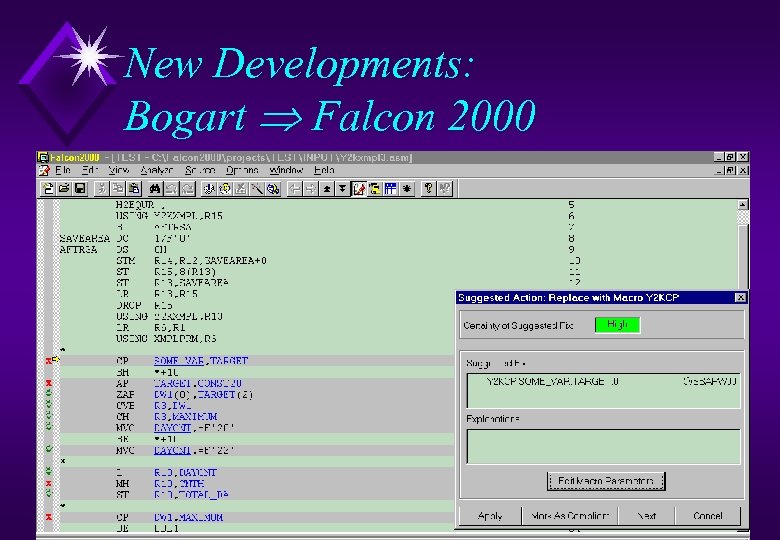
Task: Click the document icon left of File menu
Action: coord(44,171)
